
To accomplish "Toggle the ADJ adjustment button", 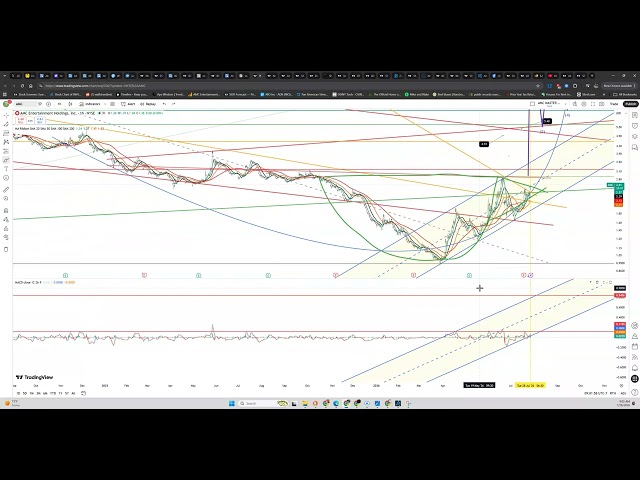I will coord(623,393).
